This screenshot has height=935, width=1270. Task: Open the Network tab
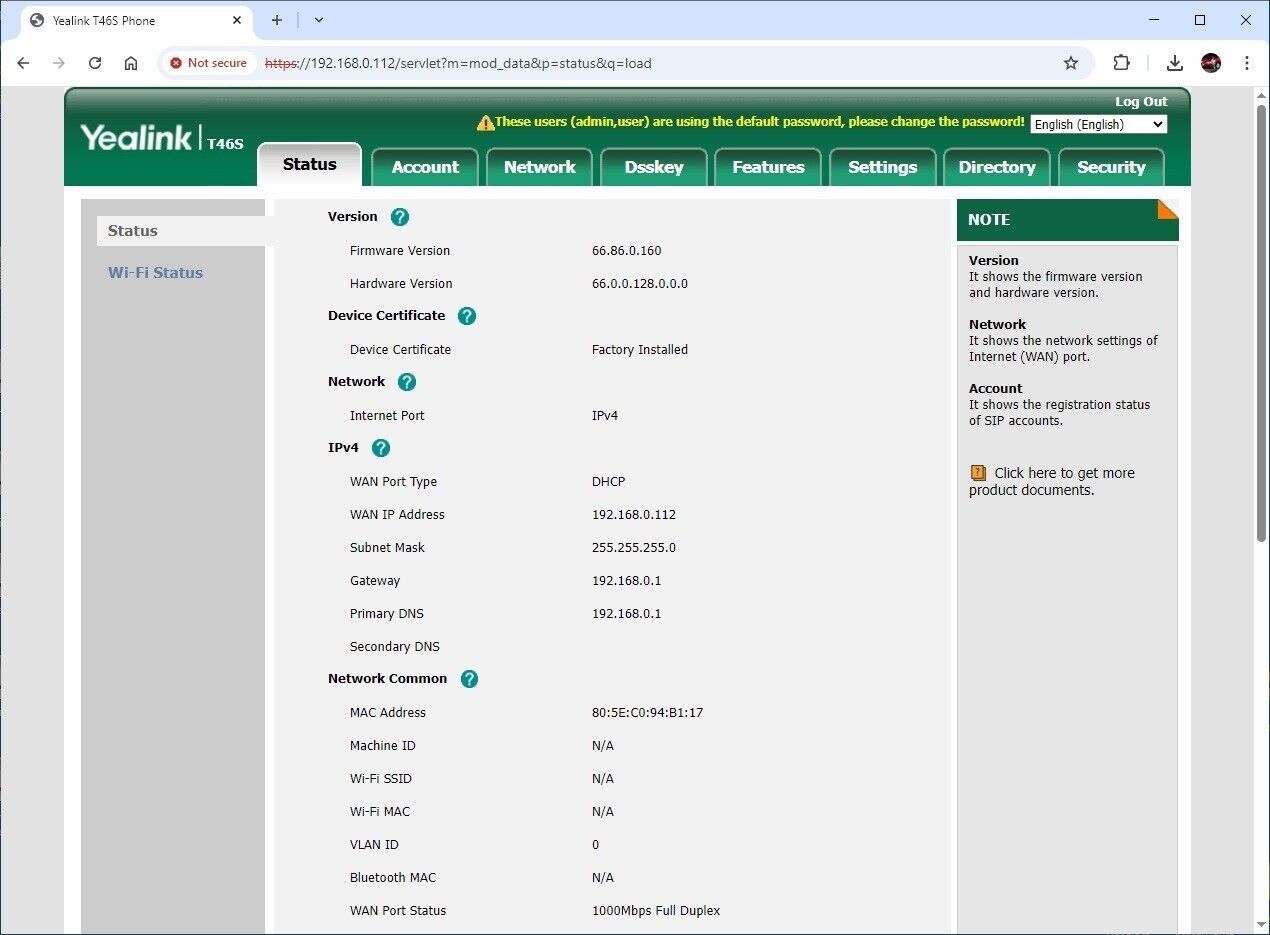coord(540,167)
